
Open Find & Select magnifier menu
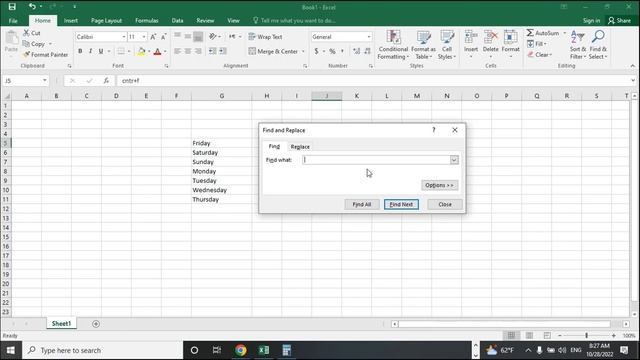(x=598, y=45)
